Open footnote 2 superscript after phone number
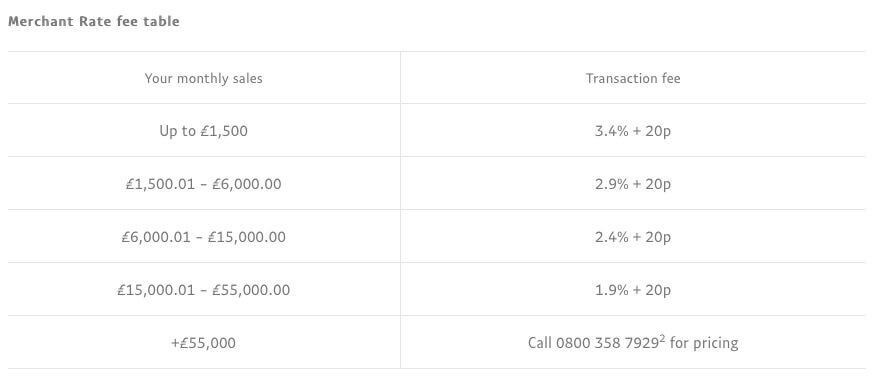Screen dimensions: 881x380 [x=662, y=339]
